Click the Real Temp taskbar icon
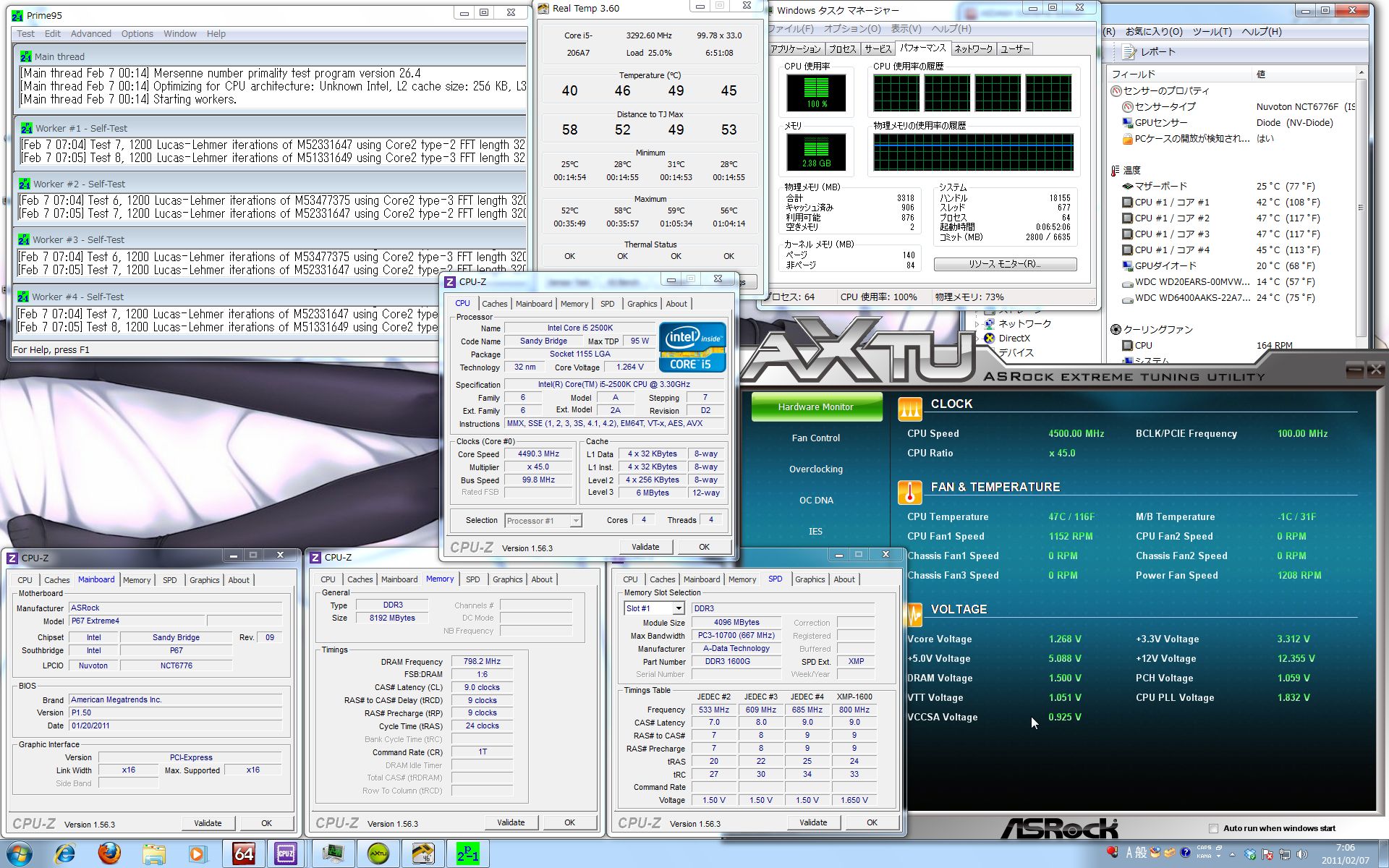This screenshot has width=1389, height=868. pyautogui.click(x=422, y=854)
